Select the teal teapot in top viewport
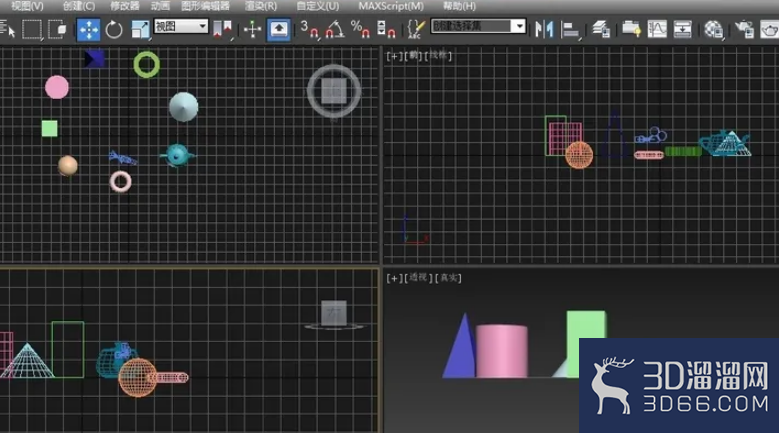The width and height of the screenshot is (779, 433). pyautogui.click(x=177, y=155)
